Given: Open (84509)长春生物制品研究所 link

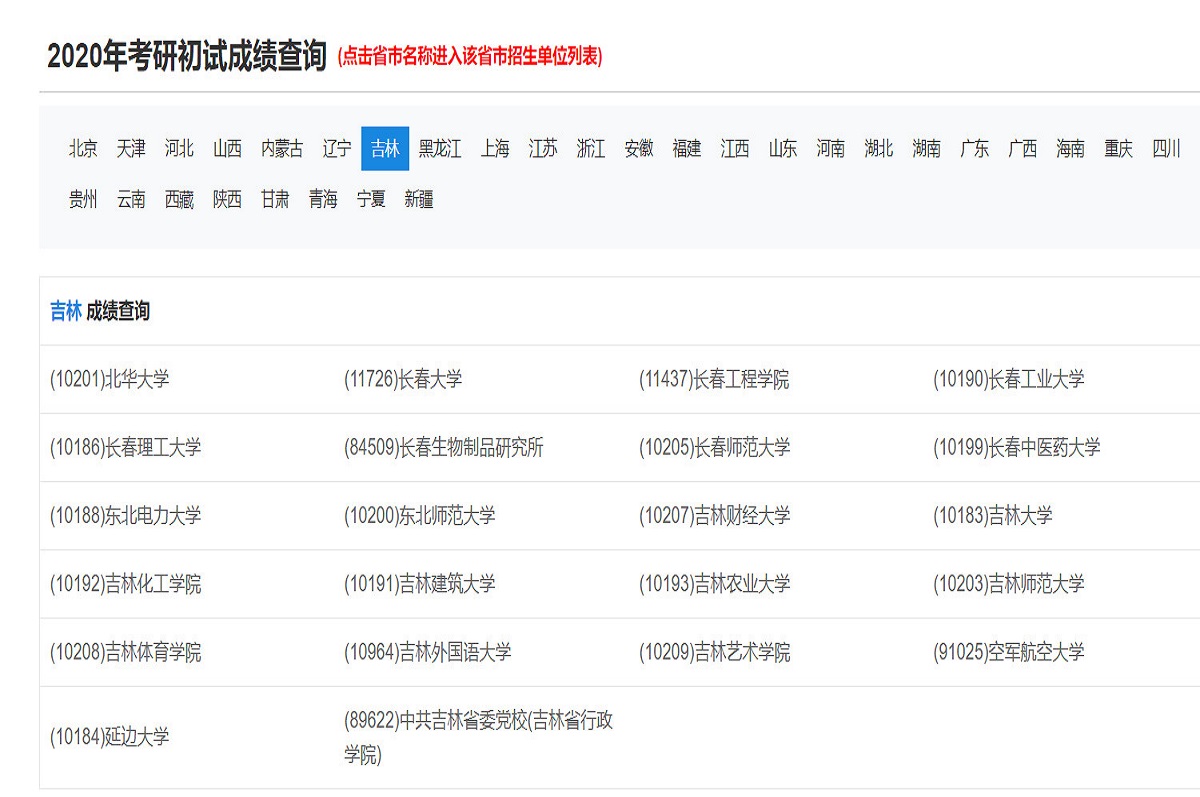Looking at the screenshot, I should (x=444, y=448).
